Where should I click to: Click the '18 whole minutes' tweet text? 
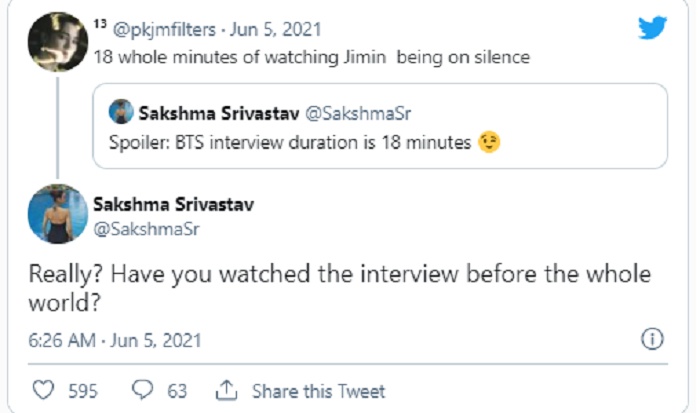(x=310, y=57)
